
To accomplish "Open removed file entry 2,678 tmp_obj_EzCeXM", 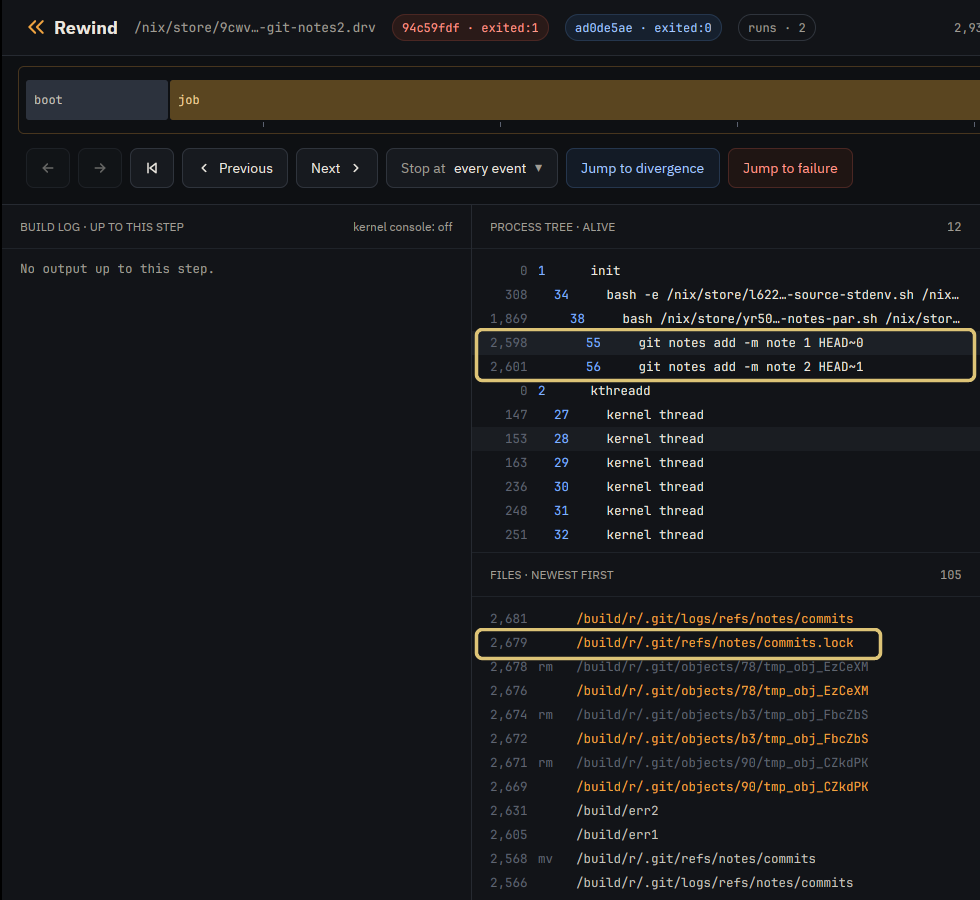I will 726,667.
